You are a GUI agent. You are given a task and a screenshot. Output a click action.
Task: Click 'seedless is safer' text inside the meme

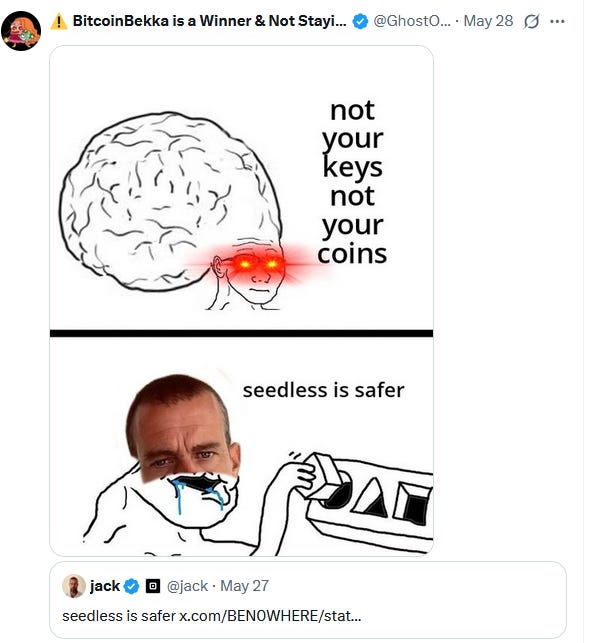tap(323, 390)
